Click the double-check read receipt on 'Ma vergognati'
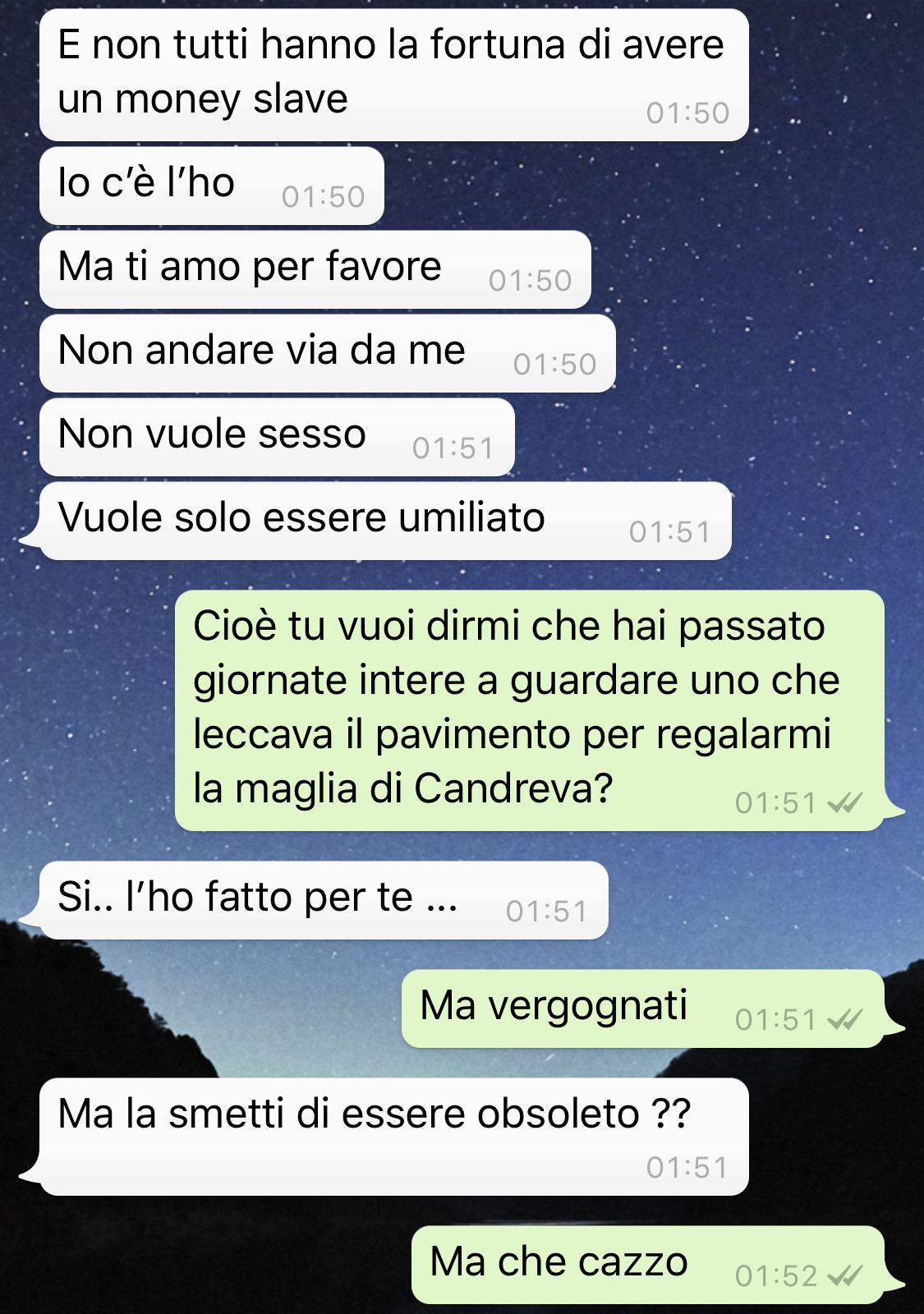 click(x=845, y=1019)
